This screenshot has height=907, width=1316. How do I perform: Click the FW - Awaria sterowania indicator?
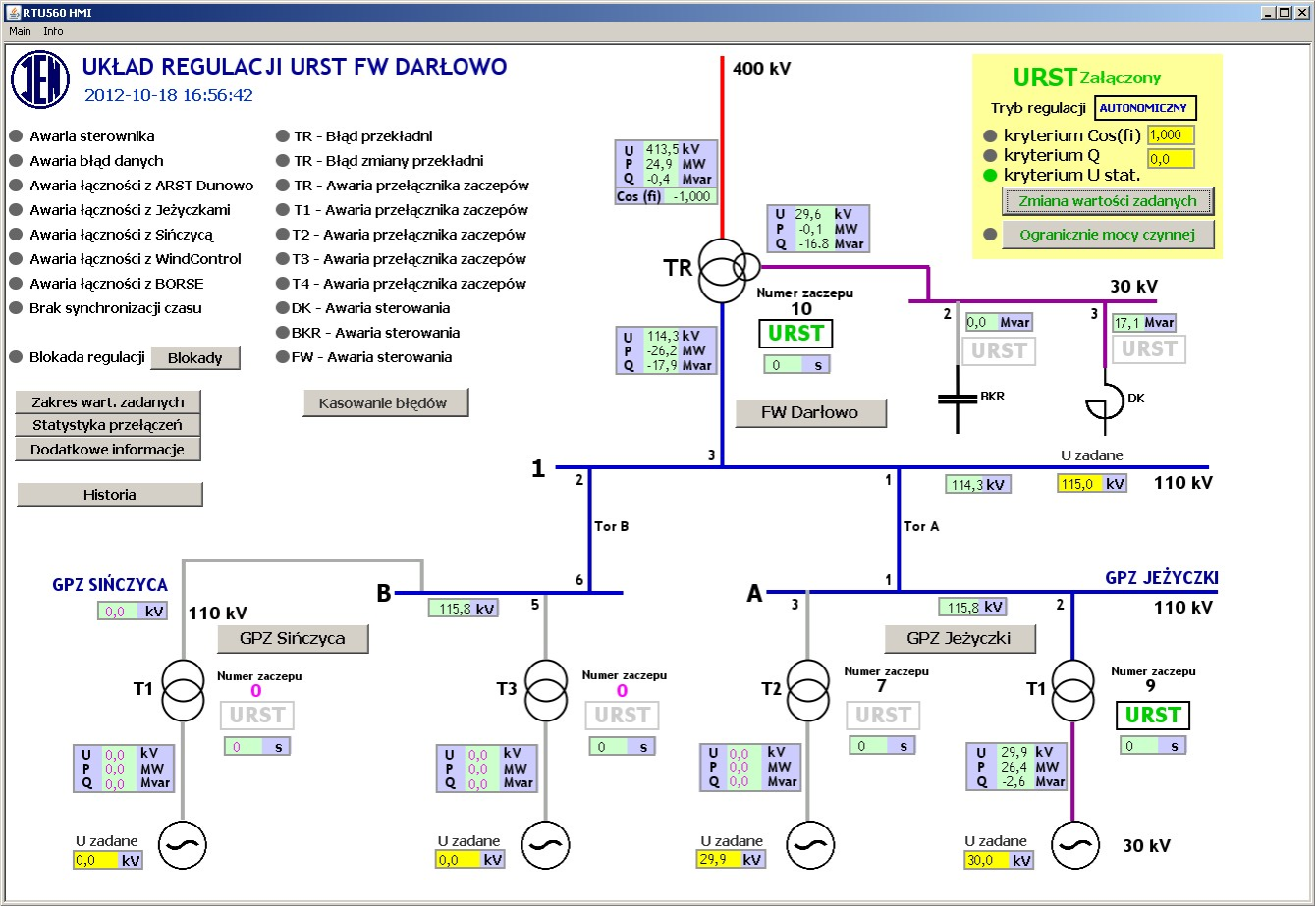coord(283,357)
